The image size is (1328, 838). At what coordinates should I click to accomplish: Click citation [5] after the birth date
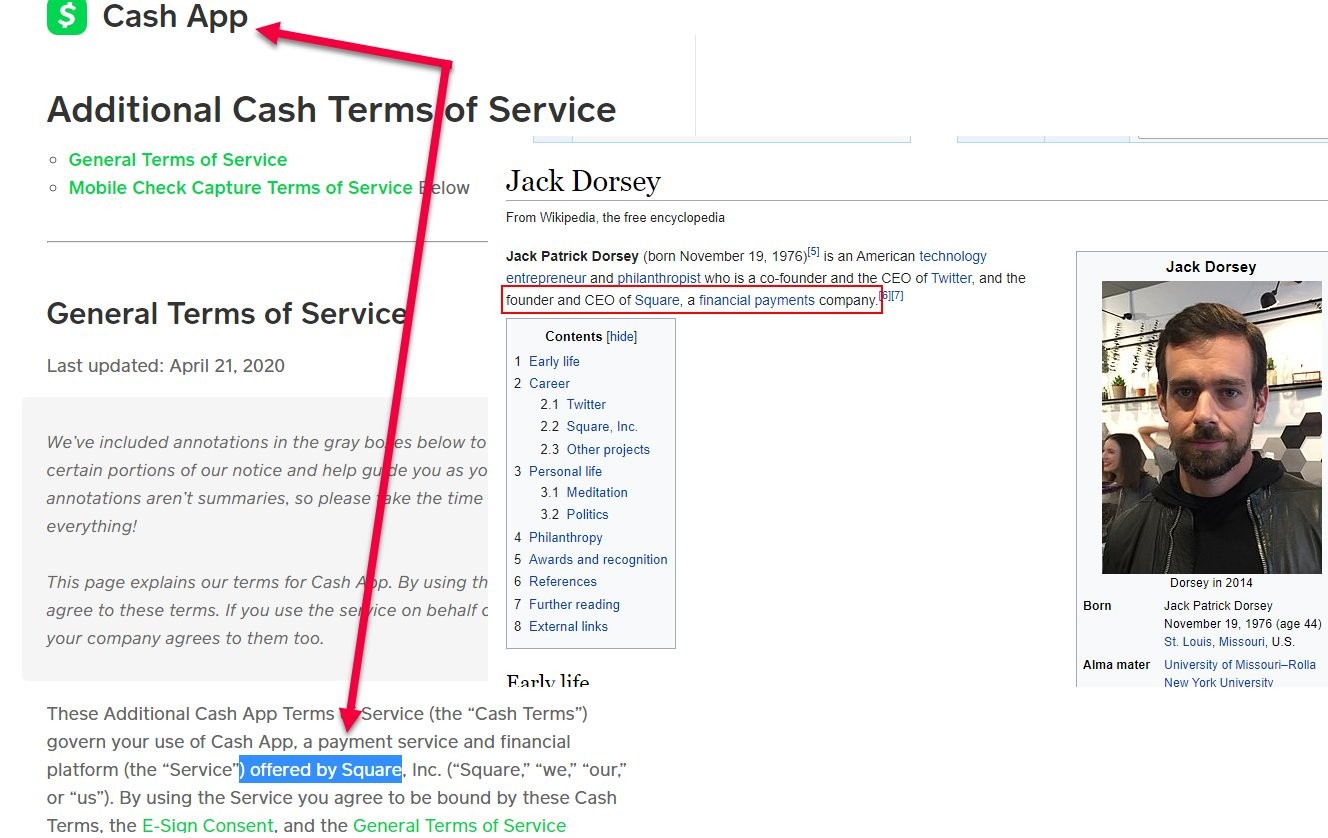[814, 252]
